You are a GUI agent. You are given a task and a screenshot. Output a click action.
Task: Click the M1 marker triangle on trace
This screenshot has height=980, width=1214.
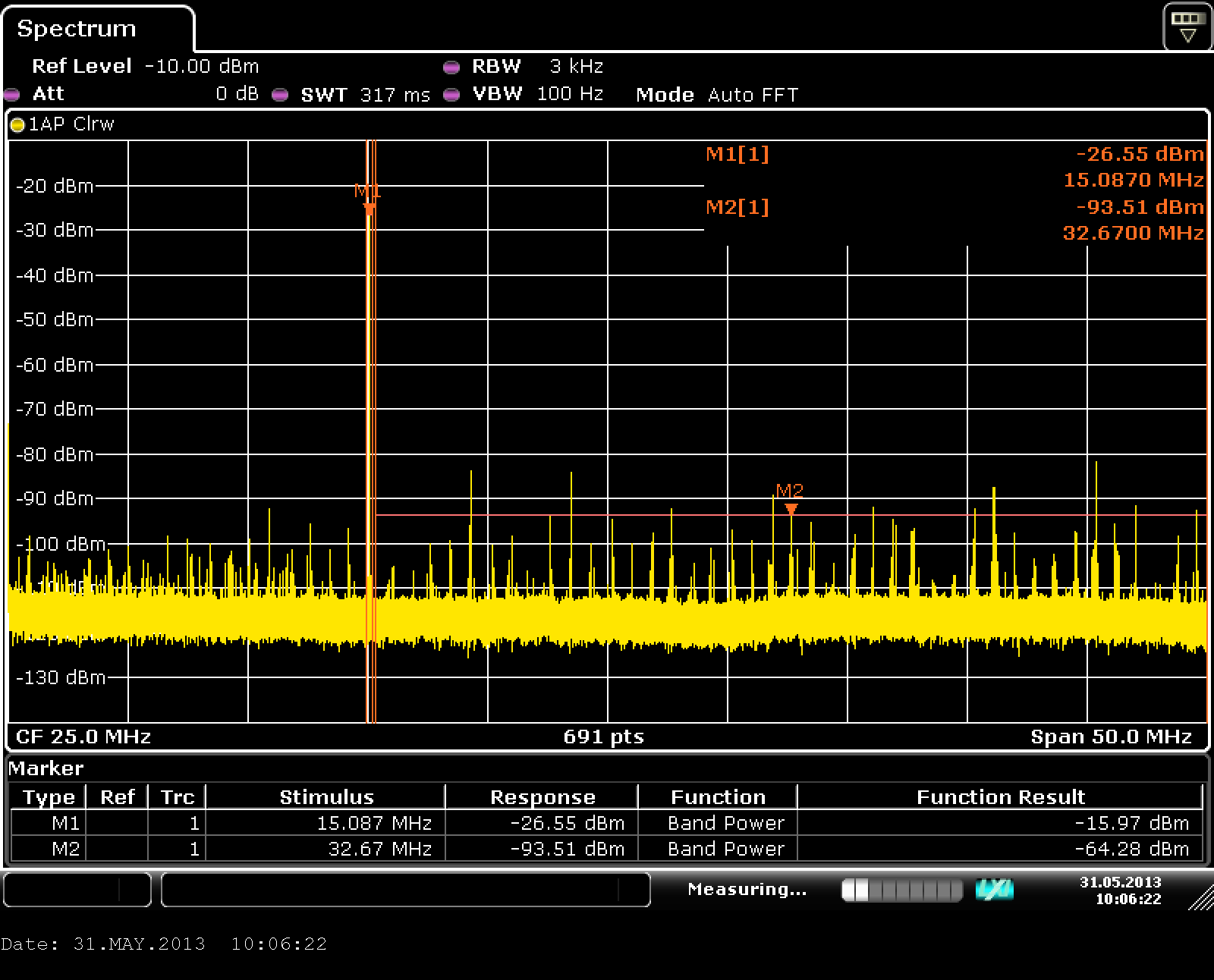[369, 209]
